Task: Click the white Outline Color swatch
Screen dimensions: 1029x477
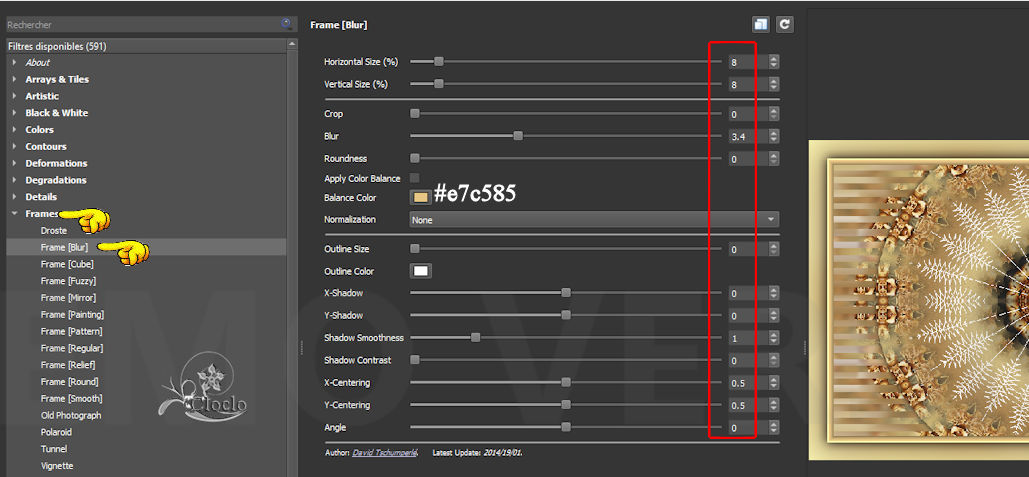Action: click(x=420, y=271)
